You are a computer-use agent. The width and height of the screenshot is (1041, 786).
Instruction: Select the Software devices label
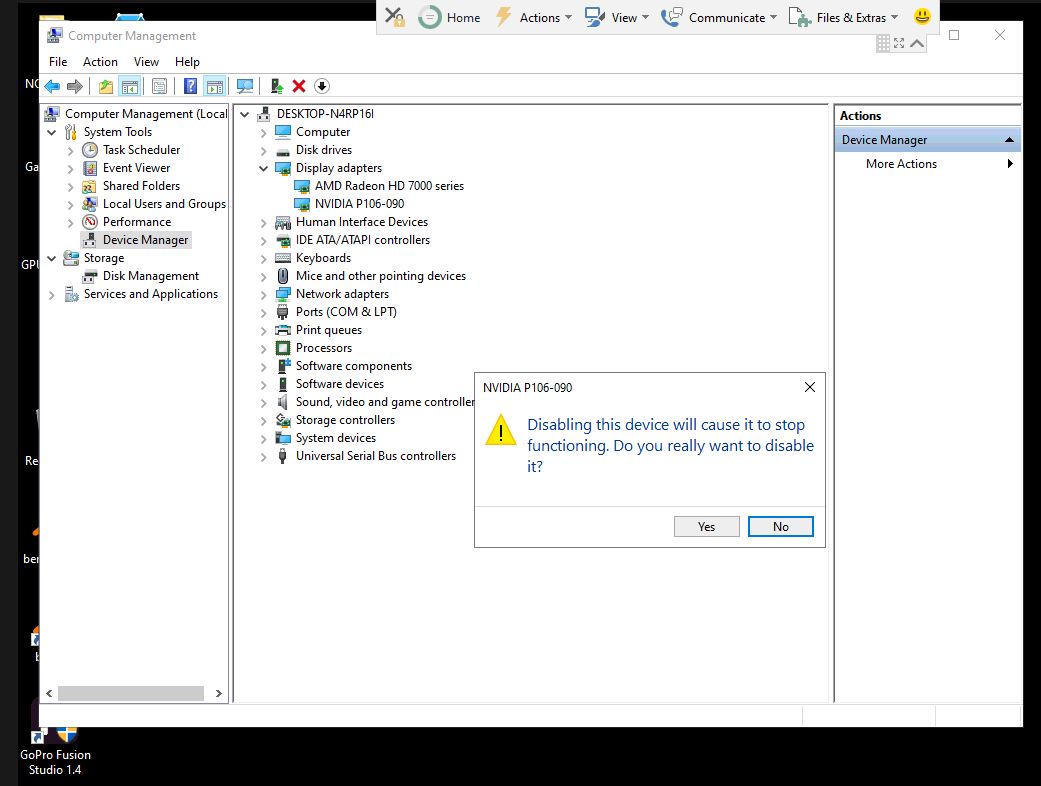(340, 384)
